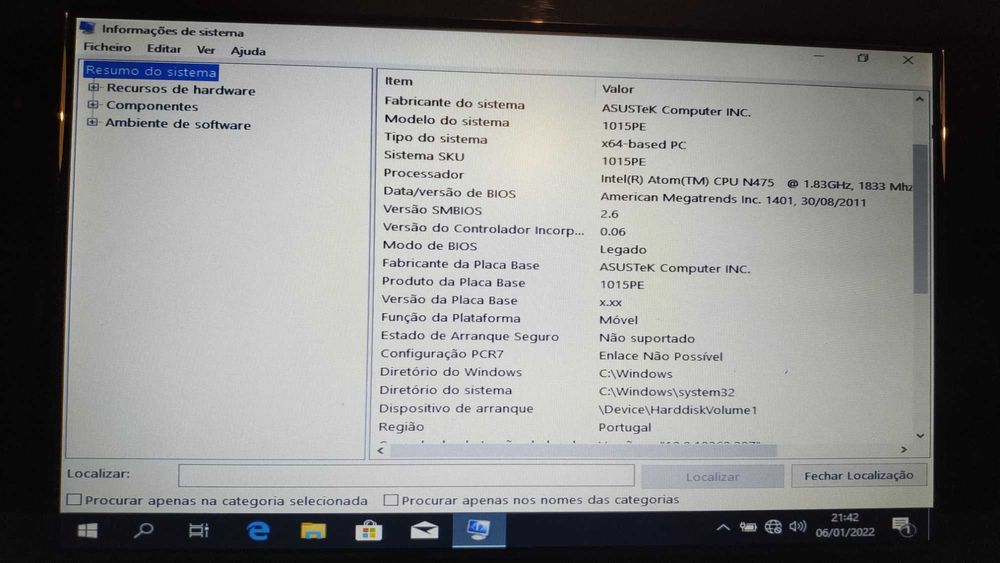Select System Information taskbar icon

[478, 530]
